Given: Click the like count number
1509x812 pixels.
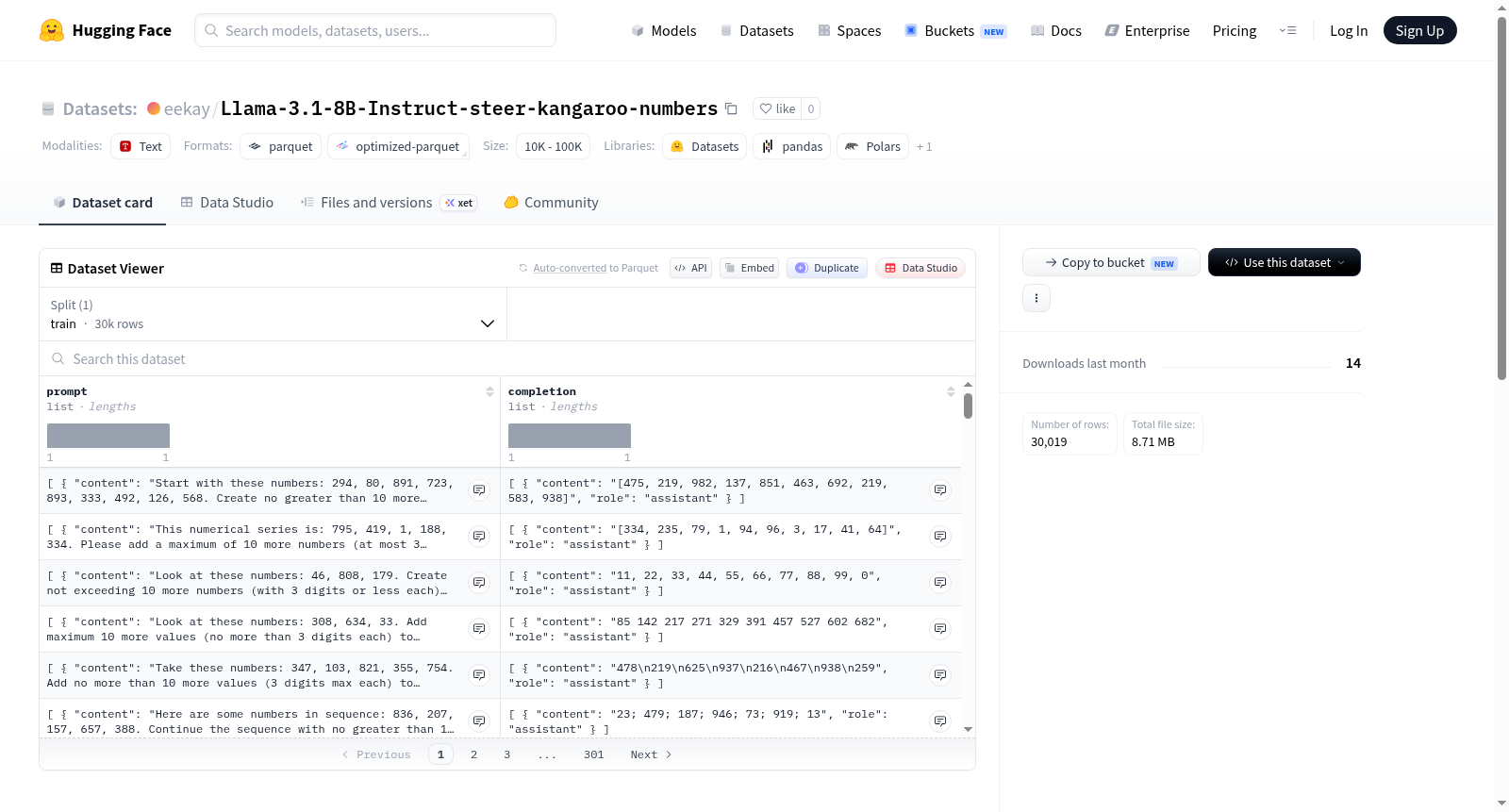Looking at the screenshot, I should coord(811,108).
